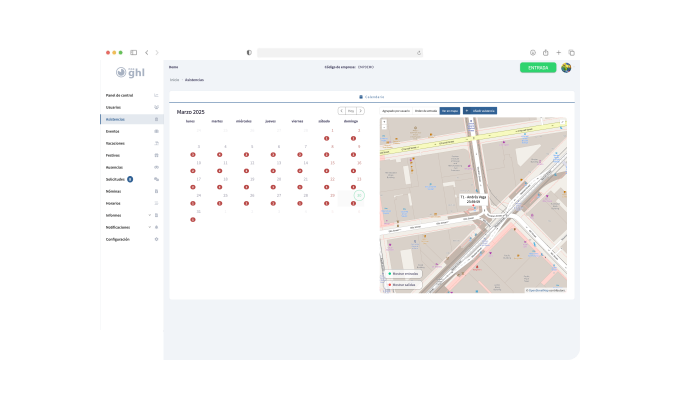This screenshot has height=405, width=679.
Task: Open the user avatar in top right
Action: 566,68
